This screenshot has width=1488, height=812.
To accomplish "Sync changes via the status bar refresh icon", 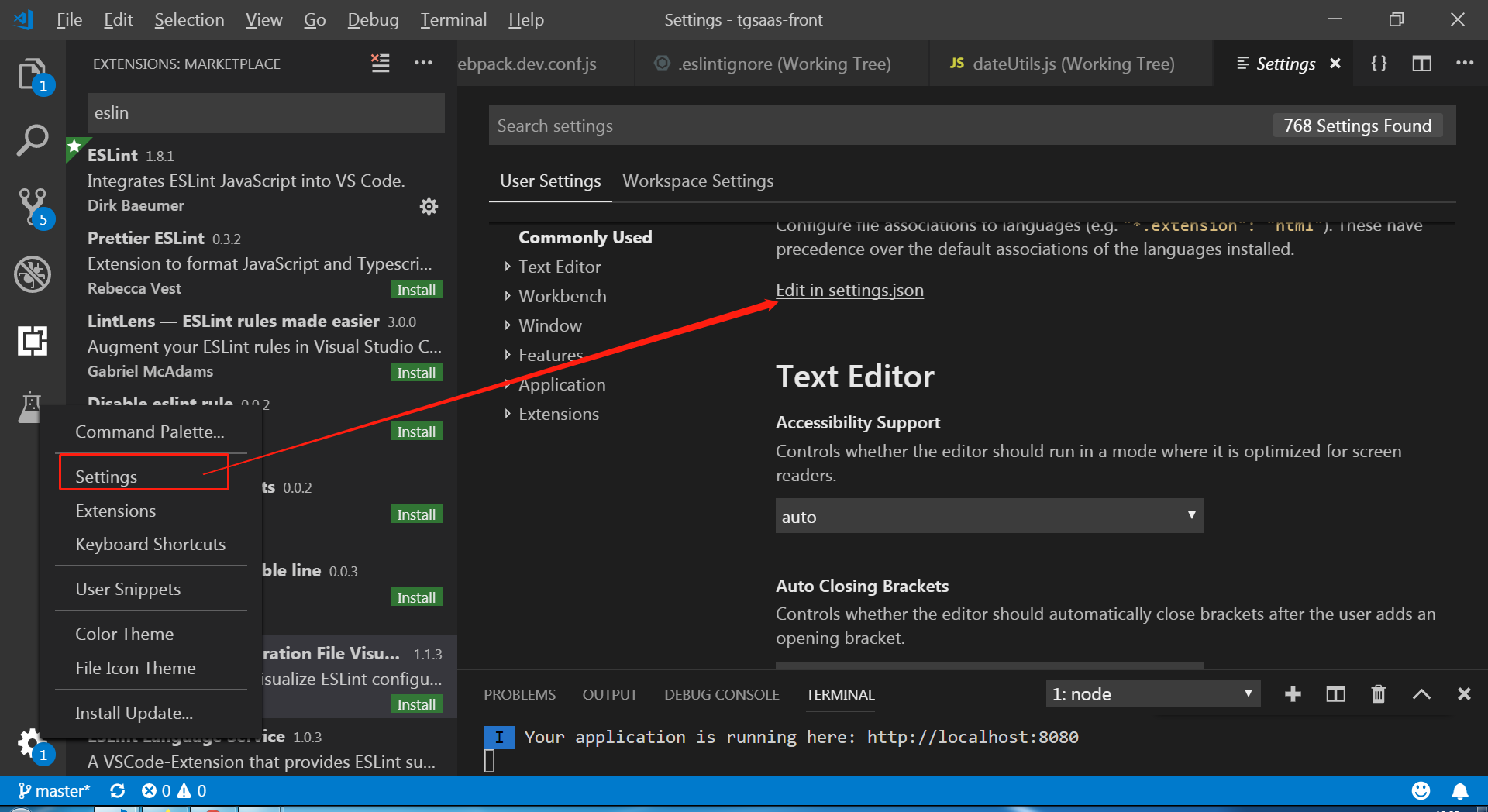I will click(117, 790).
